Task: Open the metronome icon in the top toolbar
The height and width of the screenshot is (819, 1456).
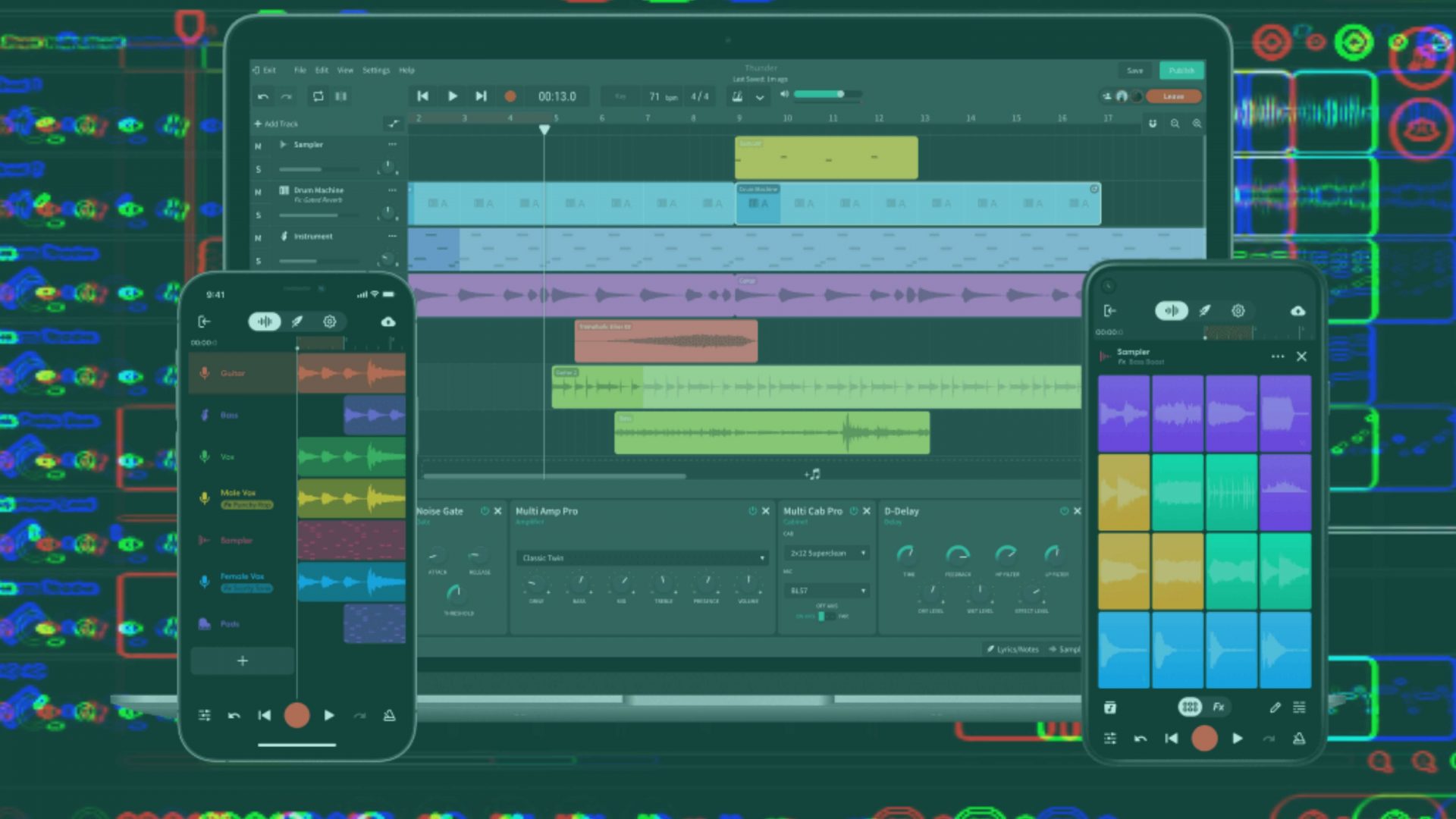Action: [736, 96]
